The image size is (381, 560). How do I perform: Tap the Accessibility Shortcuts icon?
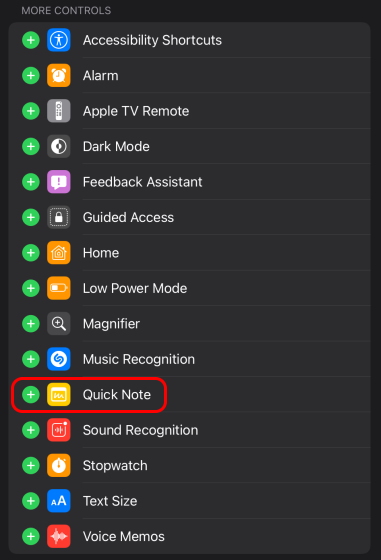pos(59,40)
